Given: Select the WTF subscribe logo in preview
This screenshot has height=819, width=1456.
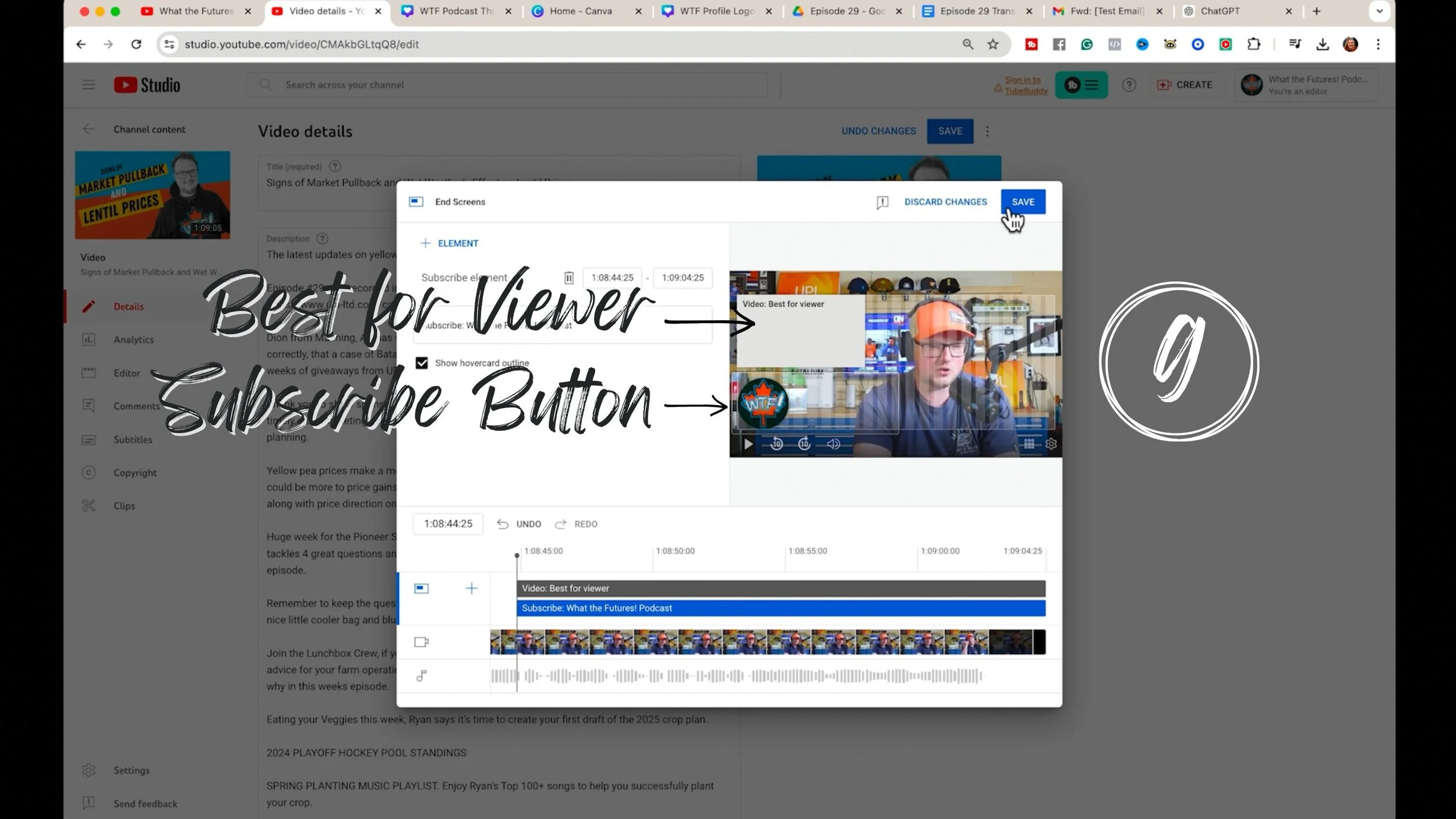Looking at the screenshot, I should [763, 403].
